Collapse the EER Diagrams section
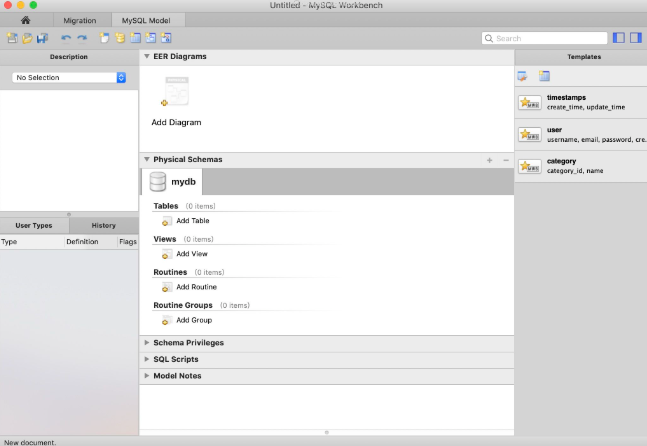 [146, 56]
